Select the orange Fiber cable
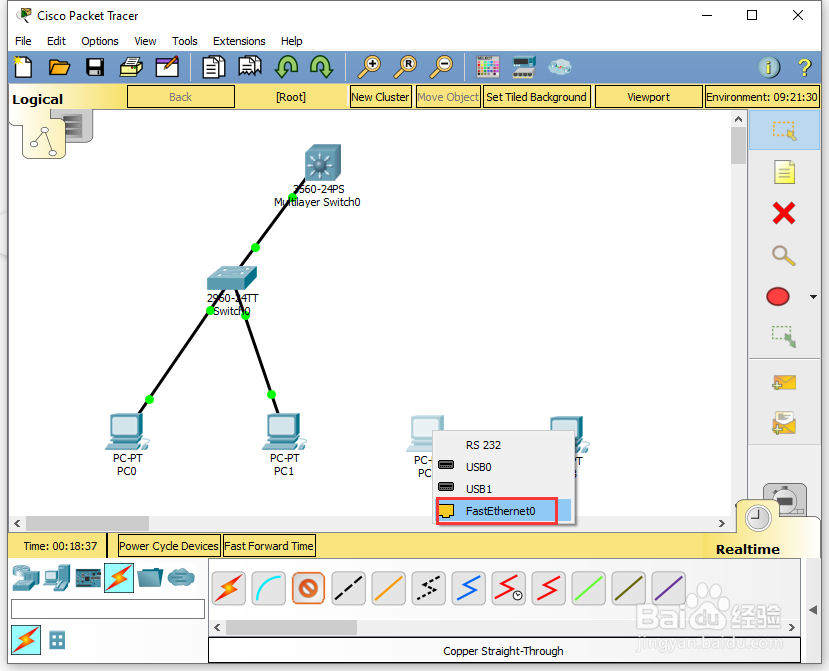Image resolution: width=829 pixels, height=671 pixels. (x=389, y=589)
